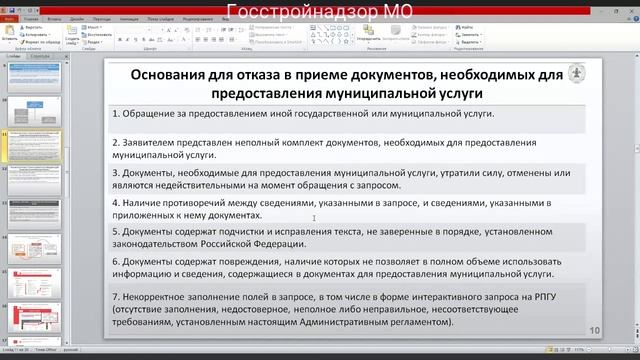
Task: Click the Decrease List Level icon
Action: (223, 30)
